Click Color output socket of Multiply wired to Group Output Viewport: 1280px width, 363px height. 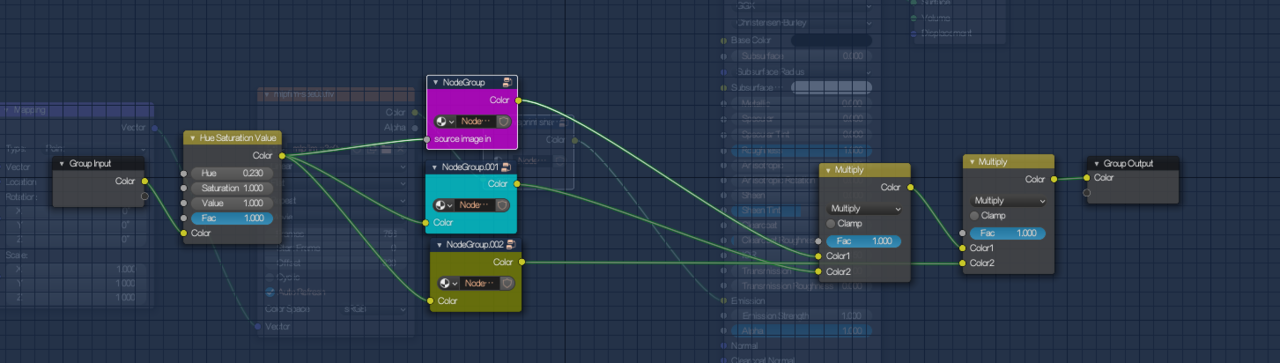[x=1054, y=180]
